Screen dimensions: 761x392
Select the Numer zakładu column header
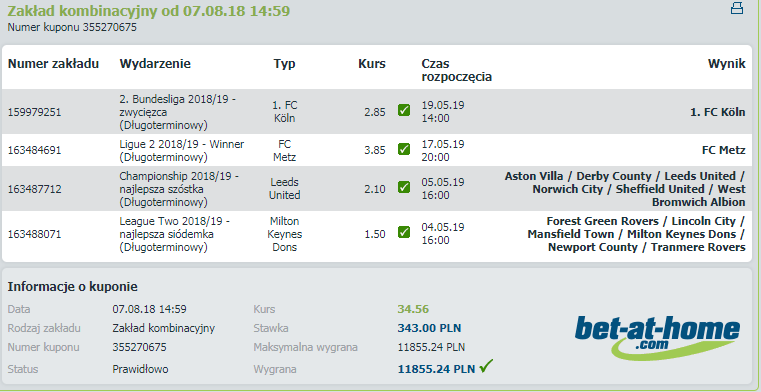[53, 64]
